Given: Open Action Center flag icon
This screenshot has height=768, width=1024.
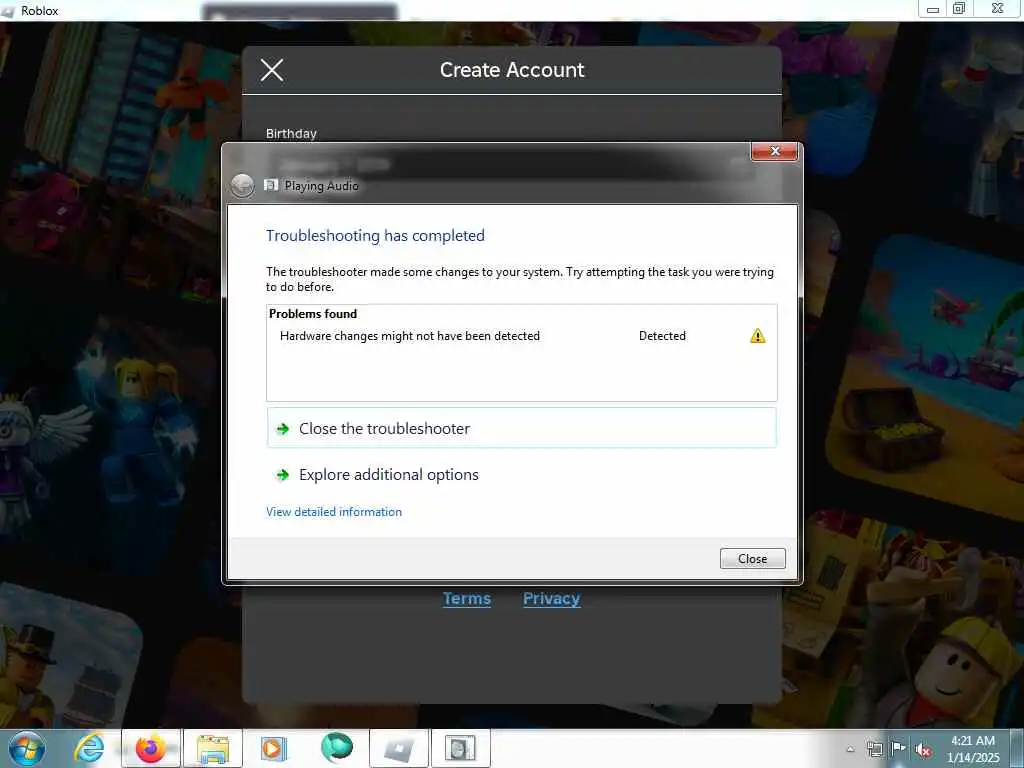Looking at the screenshot, I should coord(898,749).
